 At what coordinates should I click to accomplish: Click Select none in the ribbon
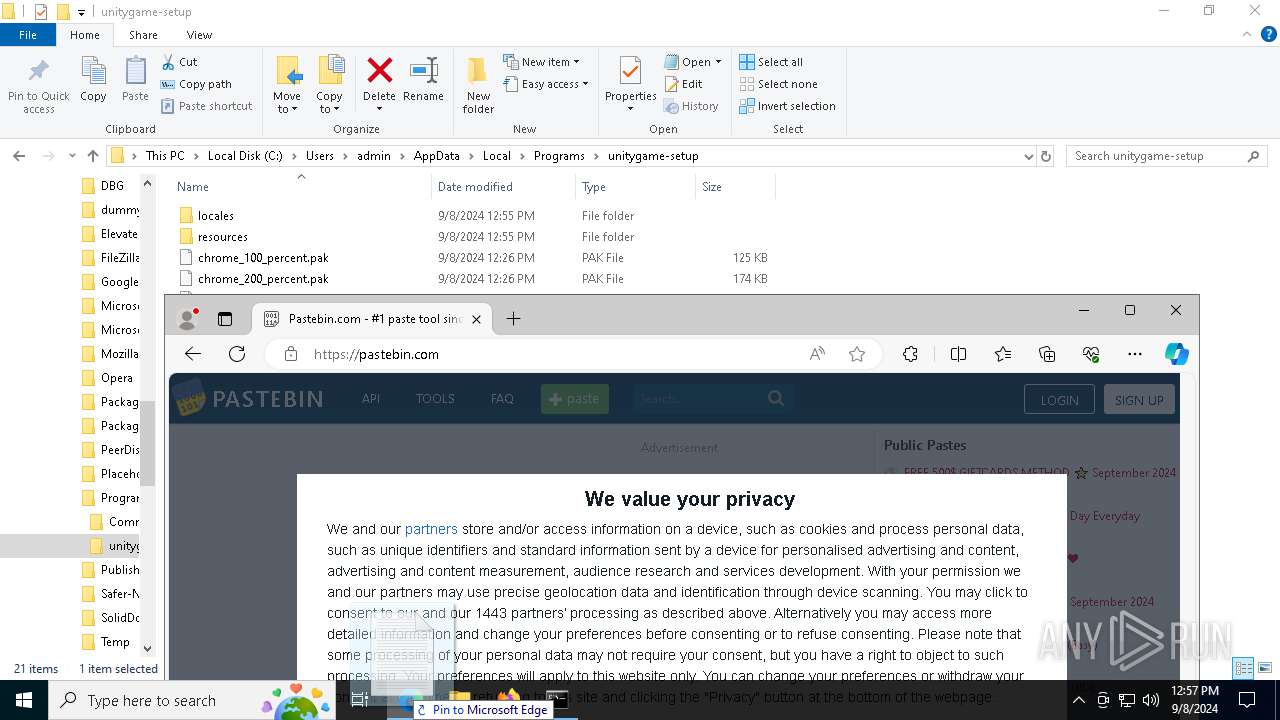778,84
